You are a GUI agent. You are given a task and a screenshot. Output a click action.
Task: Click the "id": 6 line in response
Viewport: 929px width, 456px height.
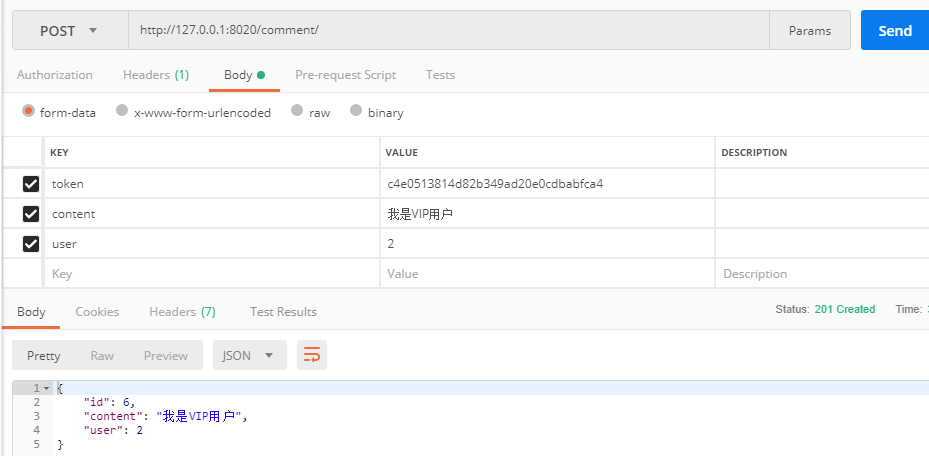(x=110, y=403)
